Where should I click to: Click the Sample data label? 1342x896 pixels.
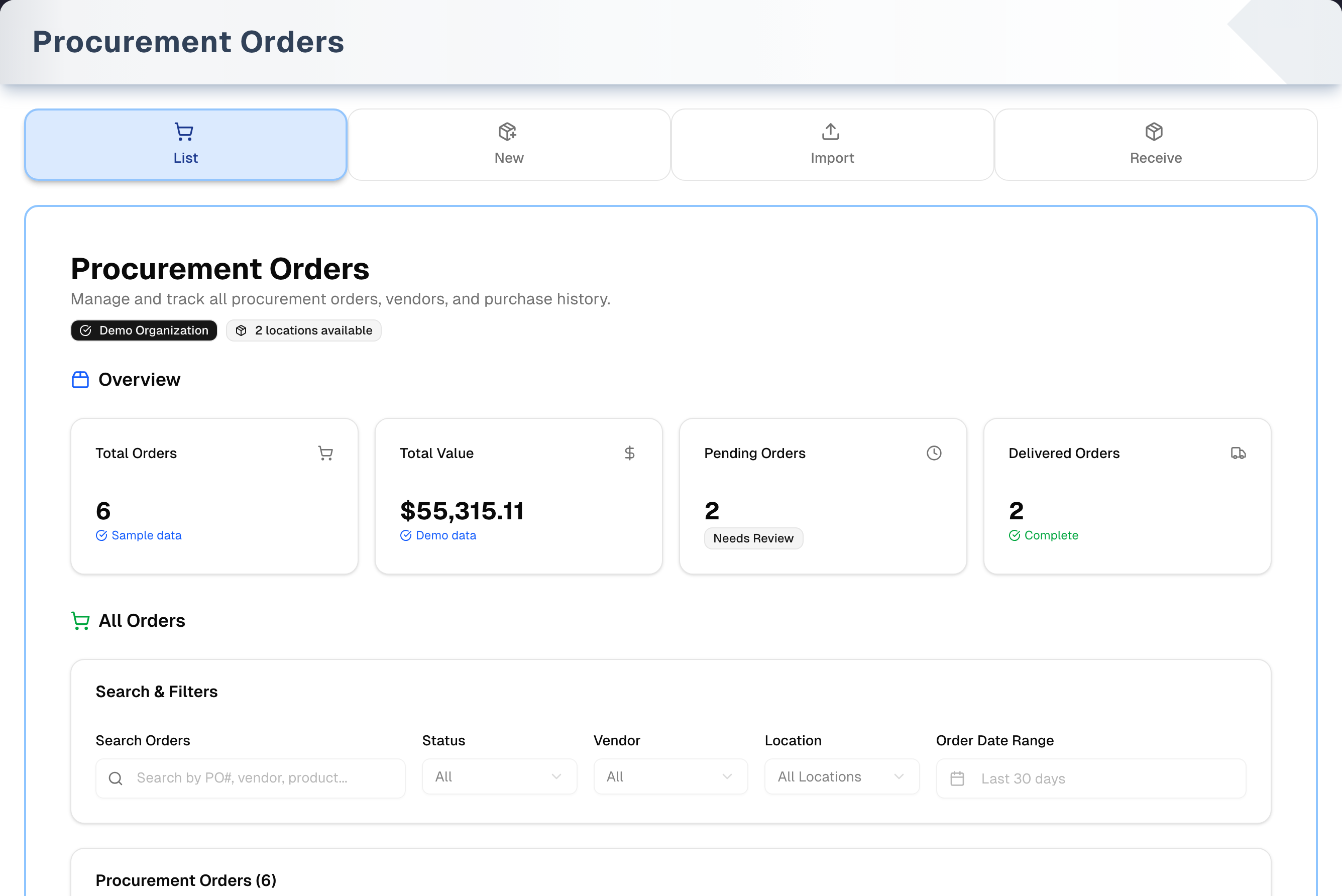(146, 535)
